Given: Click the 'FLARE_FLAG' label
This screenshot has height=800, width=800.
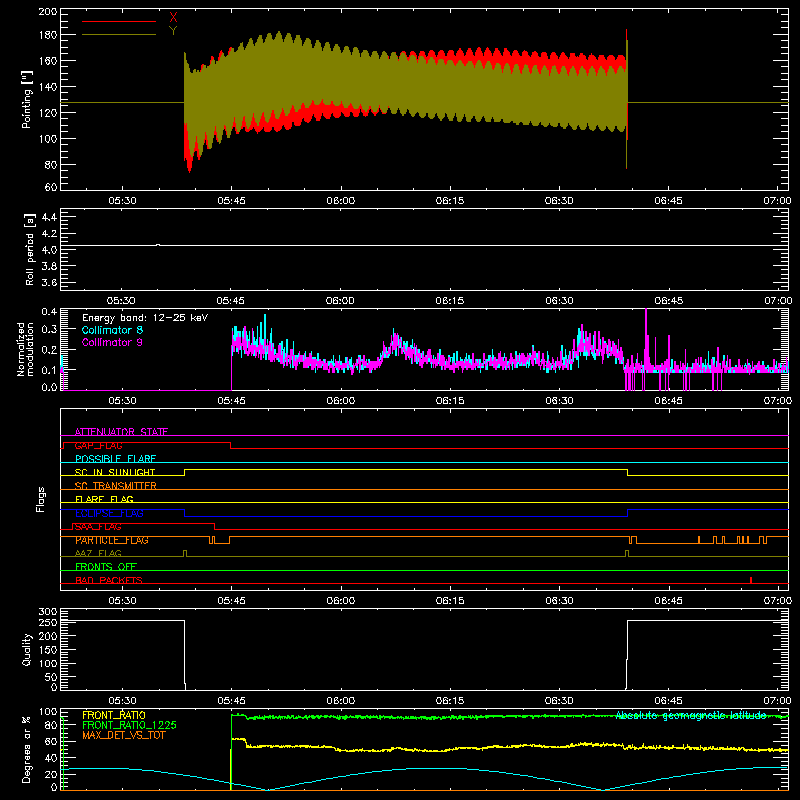Looking at the screenshot, I should coord(104,499).
